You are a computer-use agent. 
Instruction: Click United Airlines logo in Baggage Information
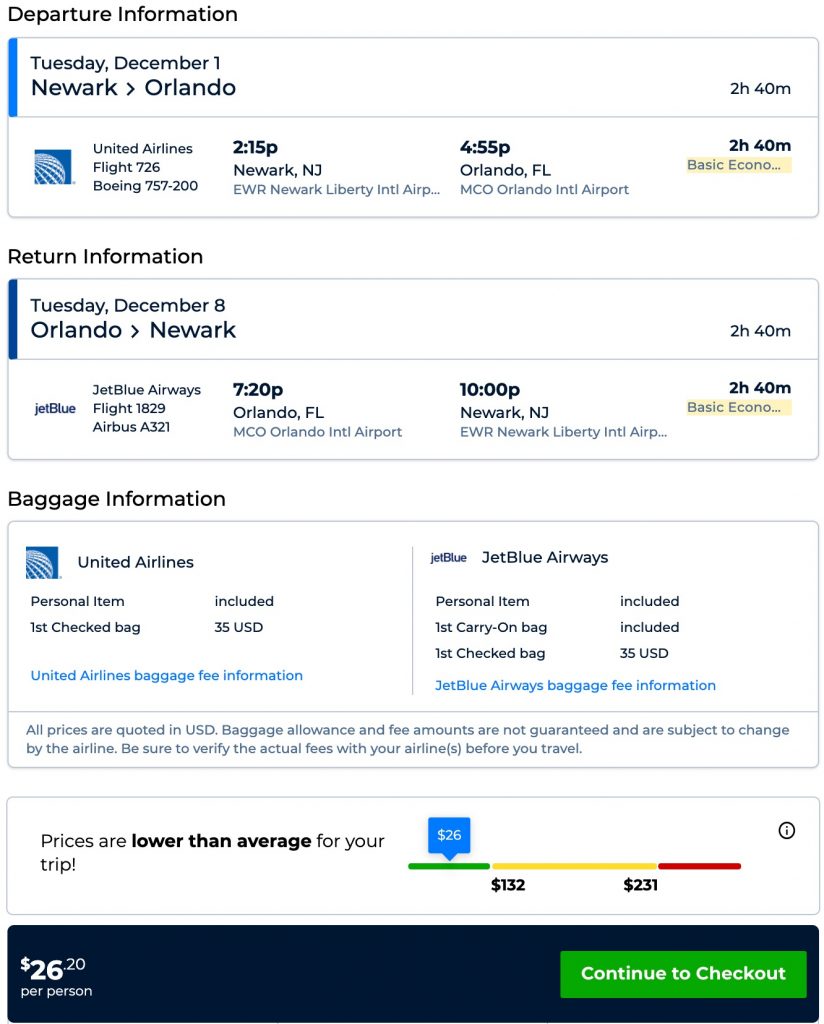[x=43, y=562]
